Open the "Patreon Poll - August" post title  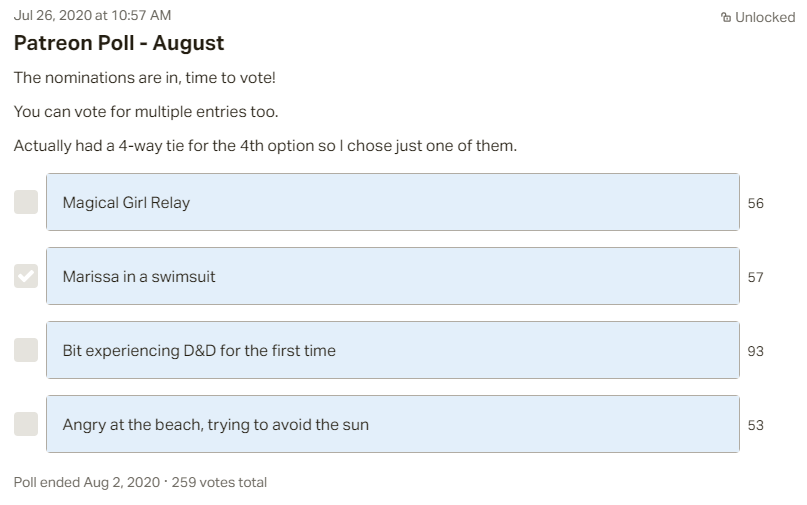pos(119,43)
